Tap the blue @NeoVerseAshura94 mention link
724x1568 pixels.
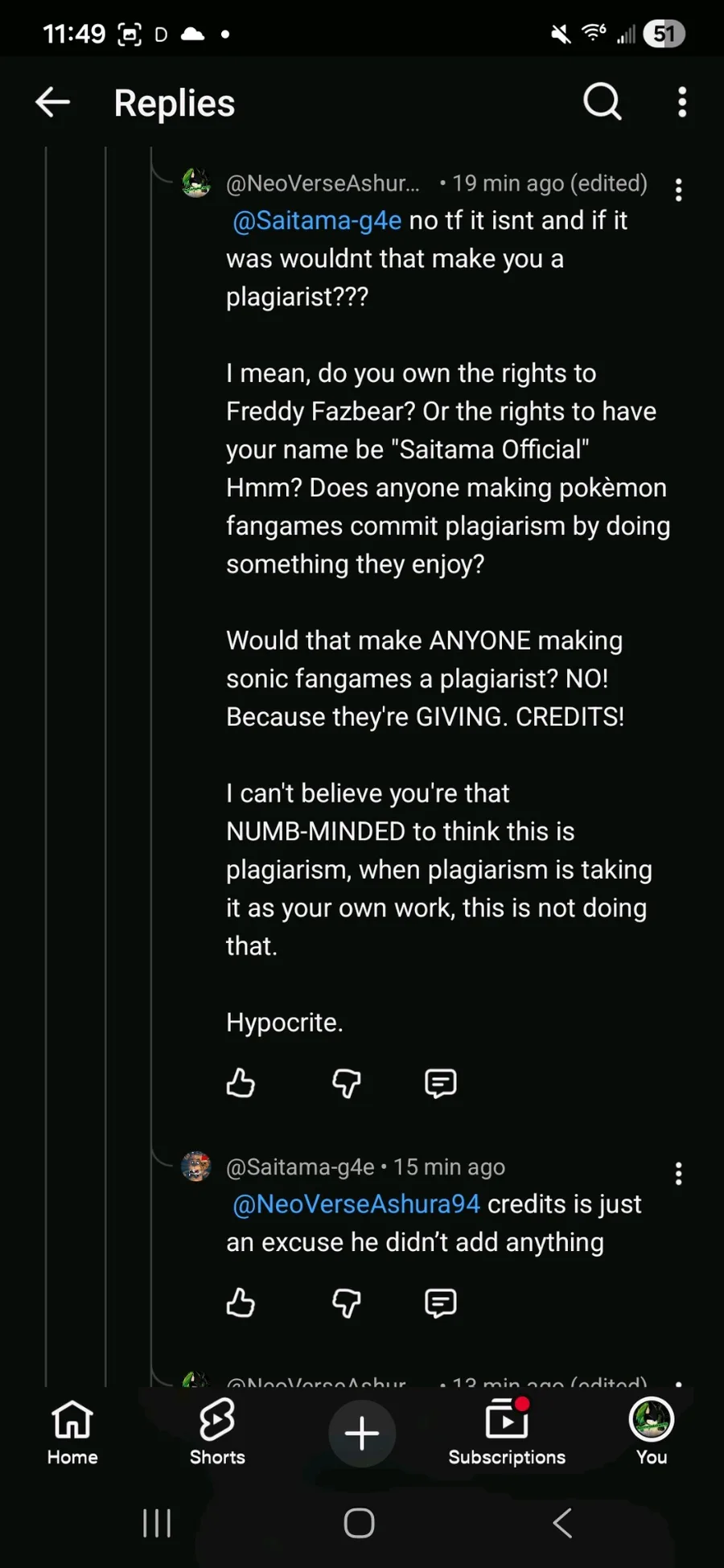click(356, 1204)
